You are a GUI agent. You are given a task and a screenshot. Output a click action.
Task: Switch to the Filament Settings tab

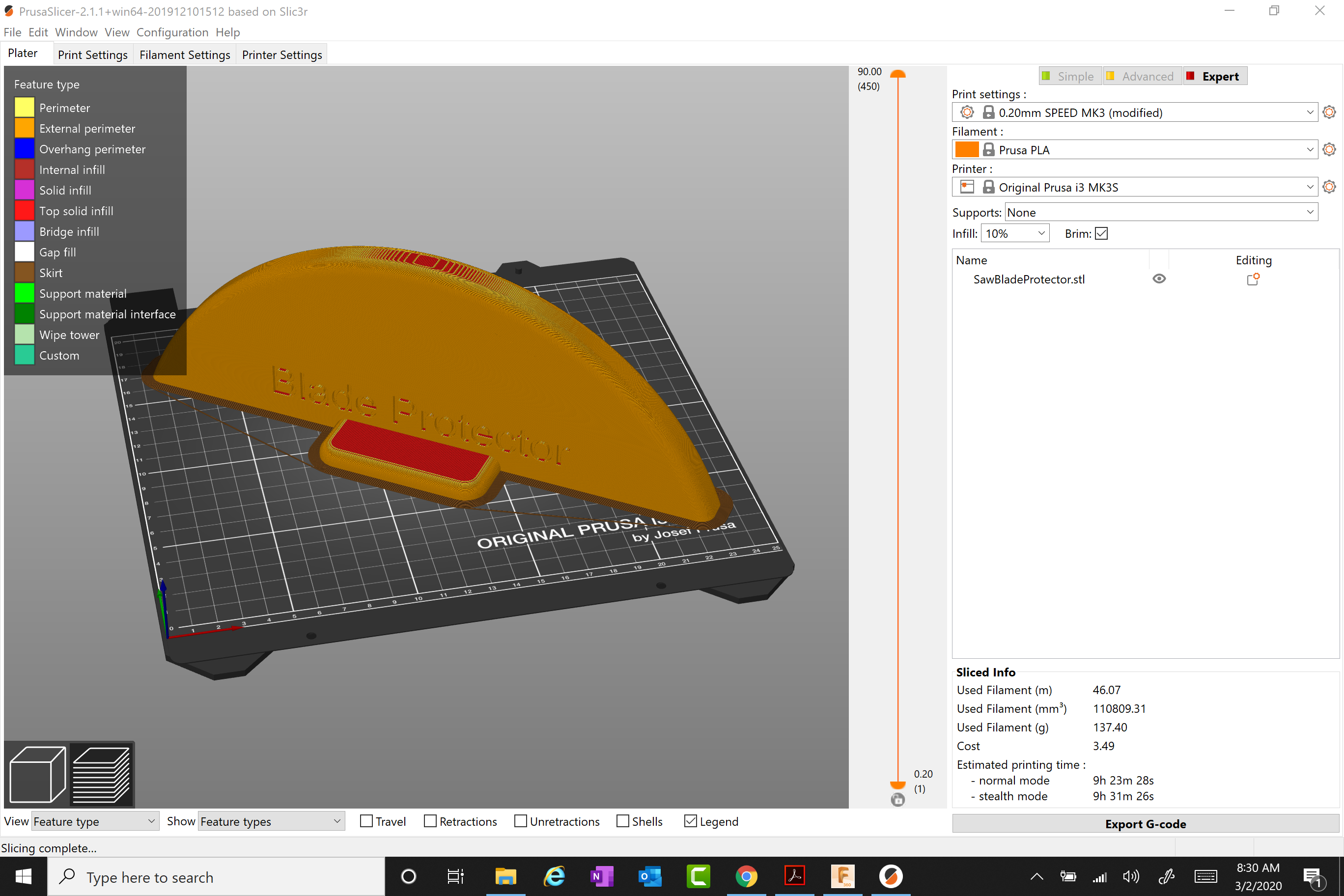(185, 55)
